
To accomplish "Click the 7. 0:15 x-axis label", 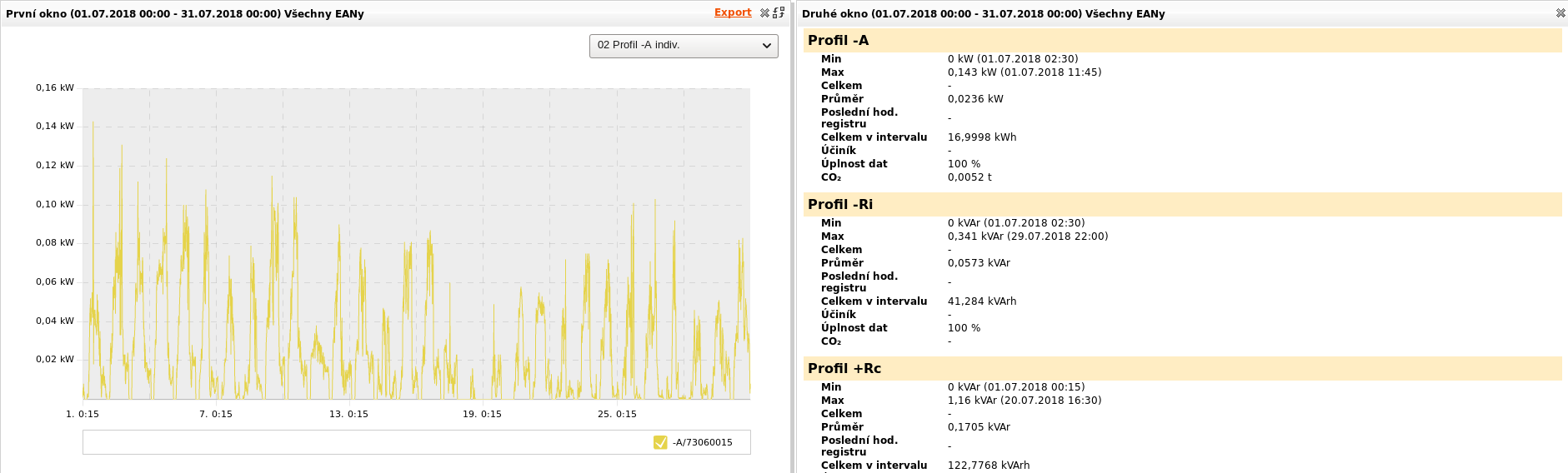I will pyautogui.click(x=216, y=414).
